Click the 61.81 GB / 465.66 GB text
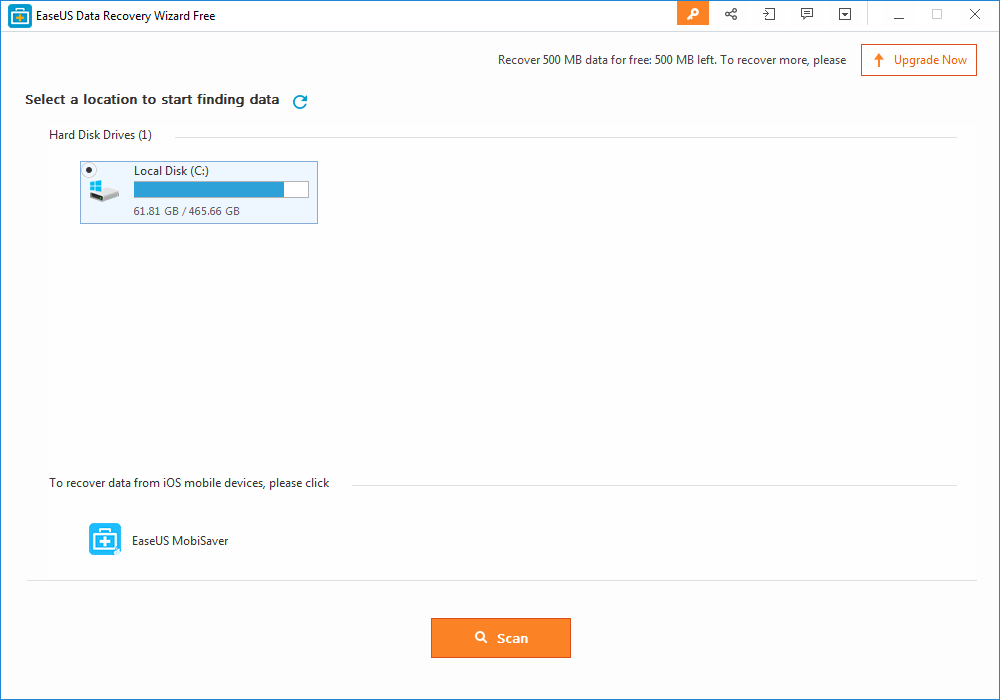 click(187, 211)
